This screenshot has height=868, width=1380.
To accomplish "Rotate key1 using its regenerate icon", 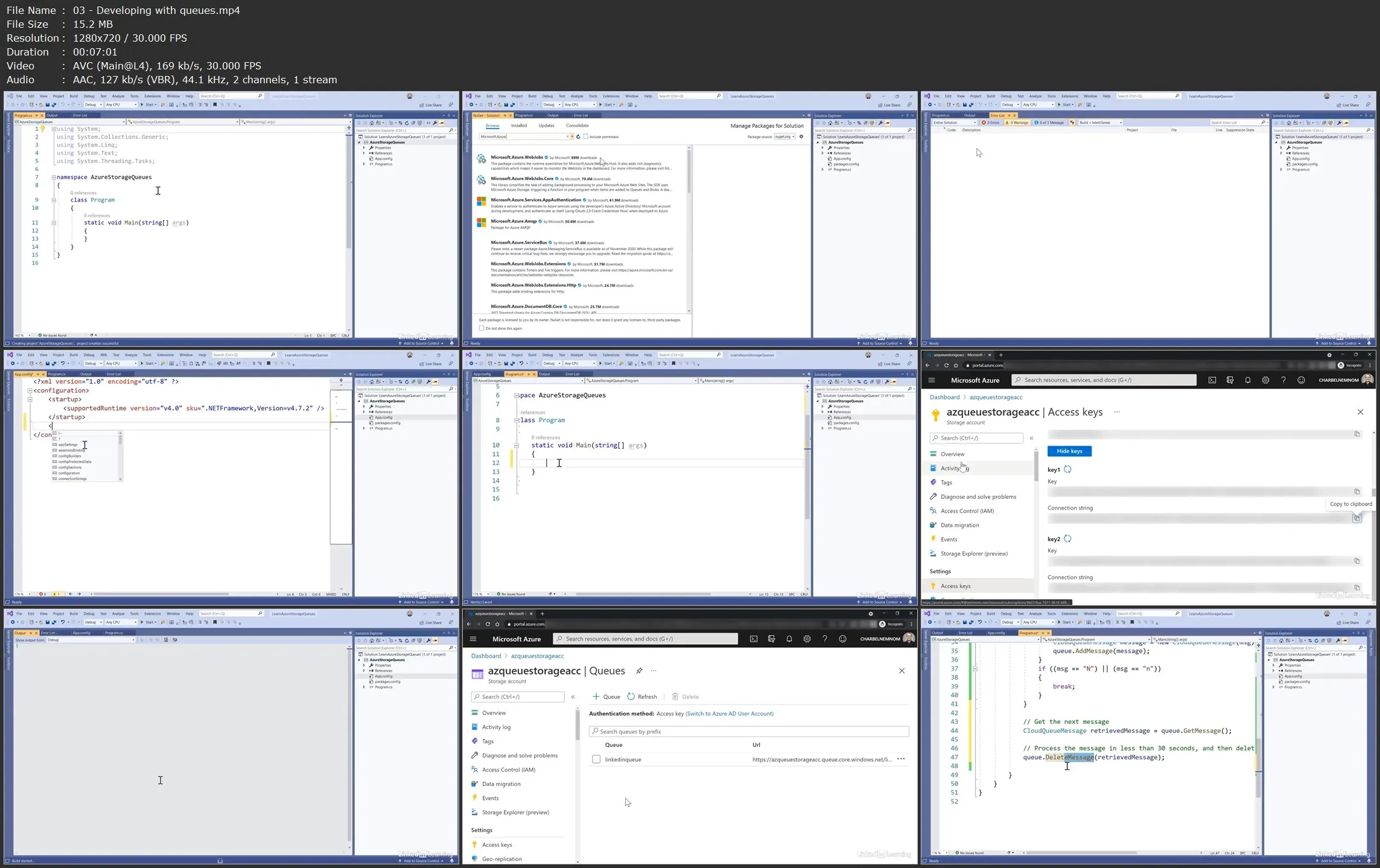I will point(1067,469).
